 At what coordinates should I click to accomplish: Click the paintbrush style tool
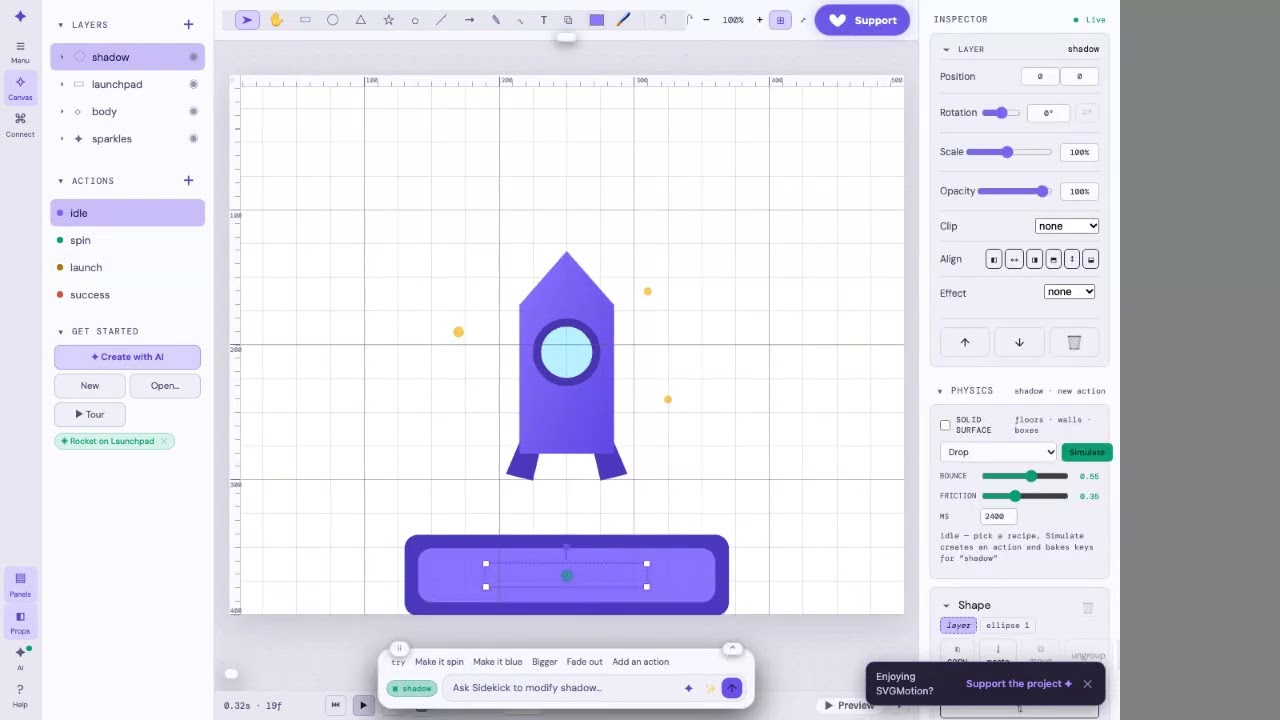coord(624,20)
